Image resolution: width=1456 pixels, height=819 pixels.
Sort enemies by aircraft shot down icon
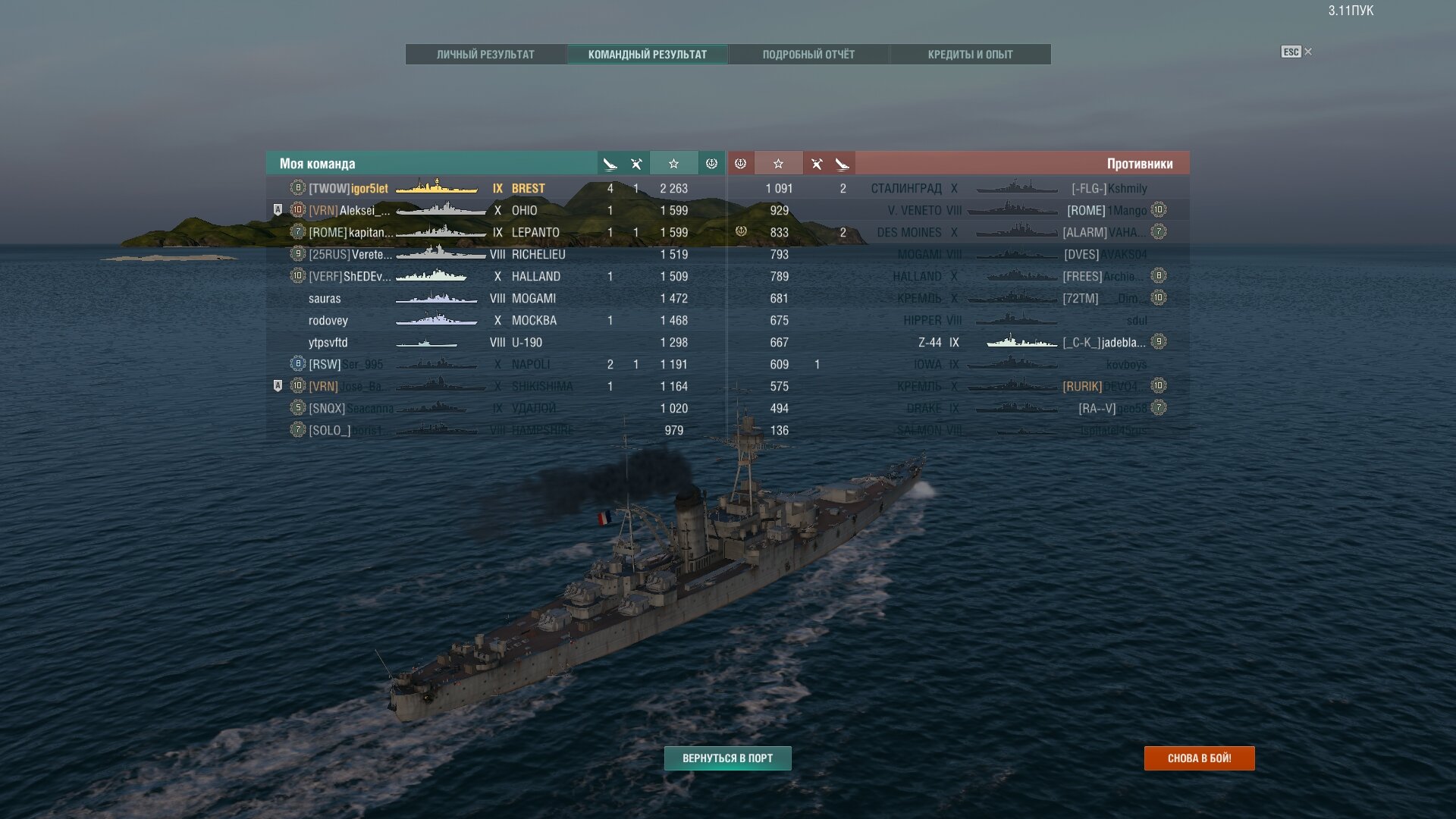816,164
